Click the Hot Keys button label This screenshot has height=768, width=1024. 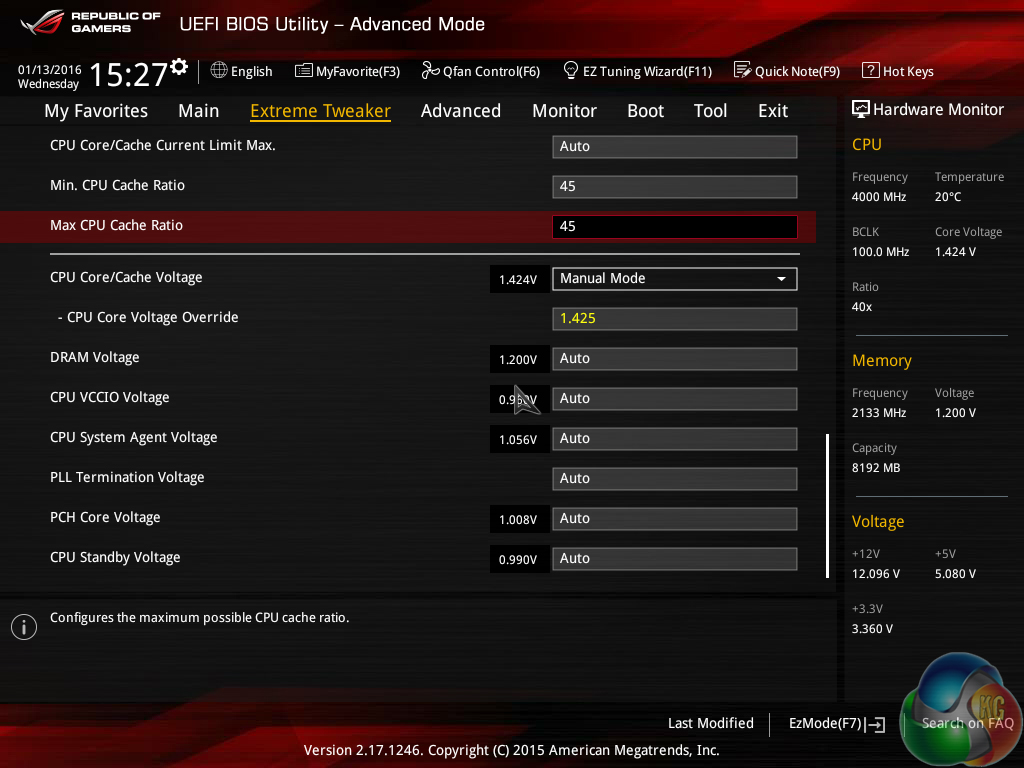click(908, 71)
